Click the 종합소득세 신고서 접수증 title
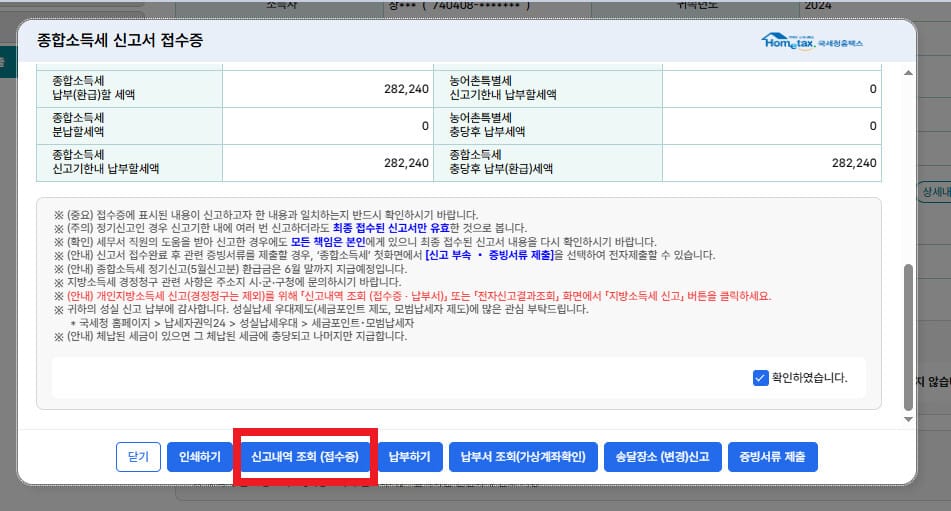 pyautogui.click(x=119, y=40)
